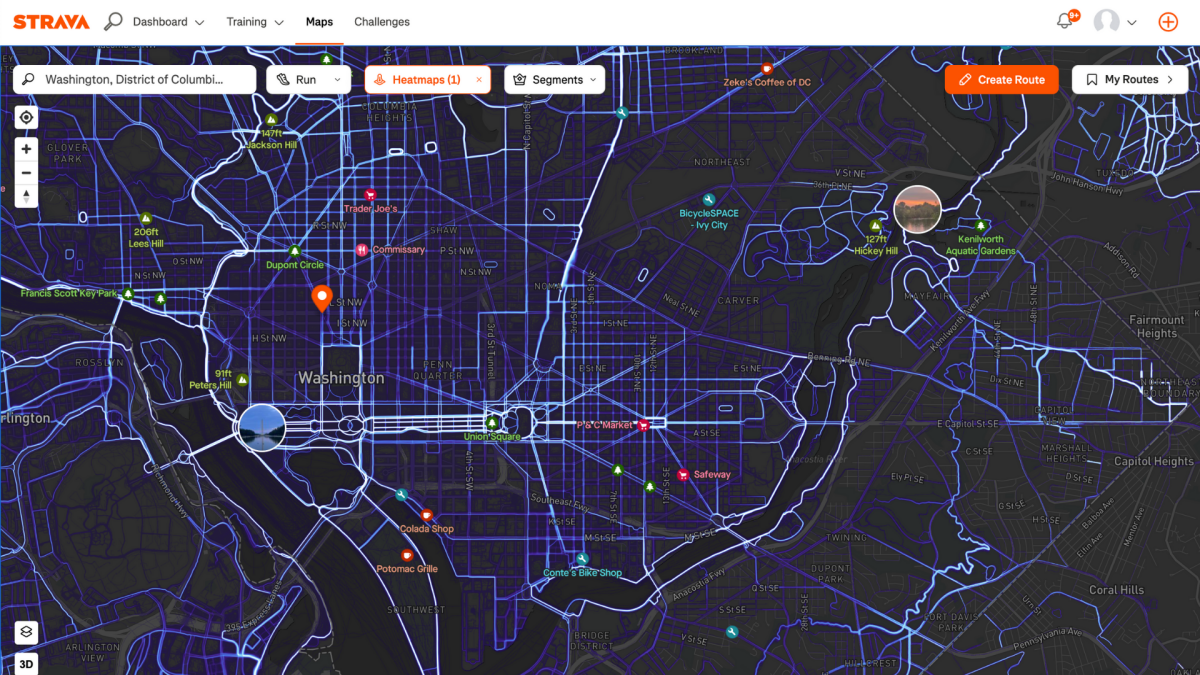
Task: Click the Washington location search field
Action: 135,80
